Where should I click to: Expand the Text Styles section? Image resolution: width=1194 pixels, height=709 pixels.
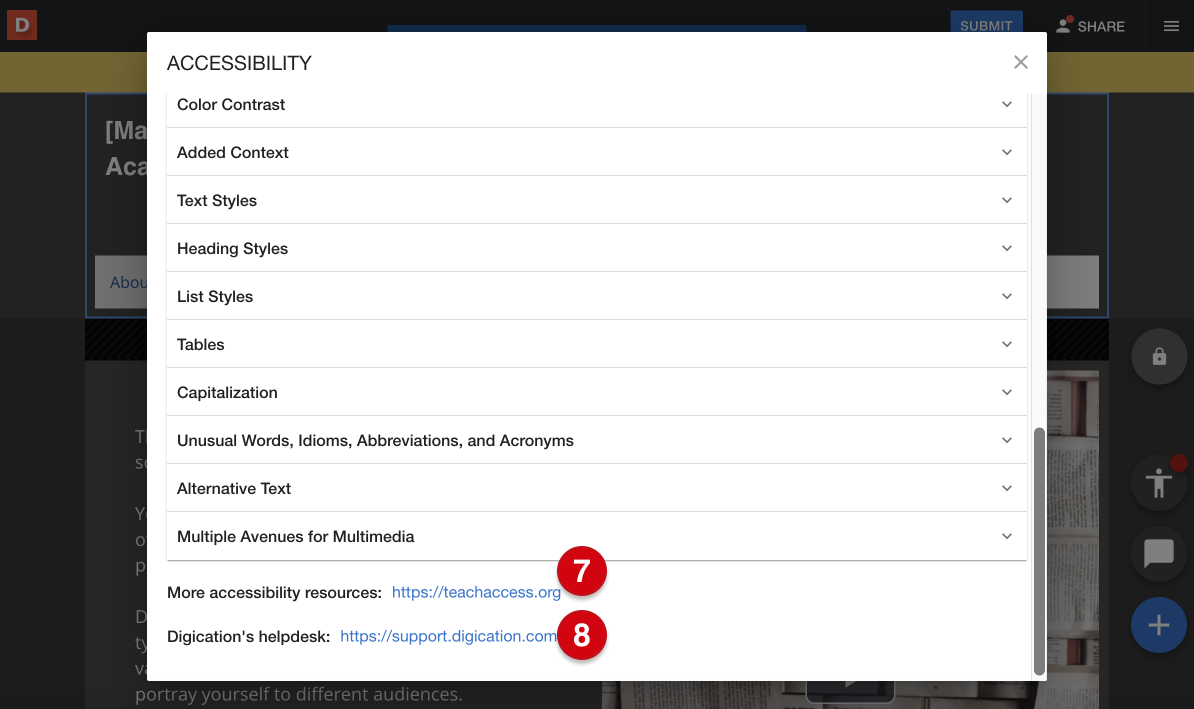point(596,200)
